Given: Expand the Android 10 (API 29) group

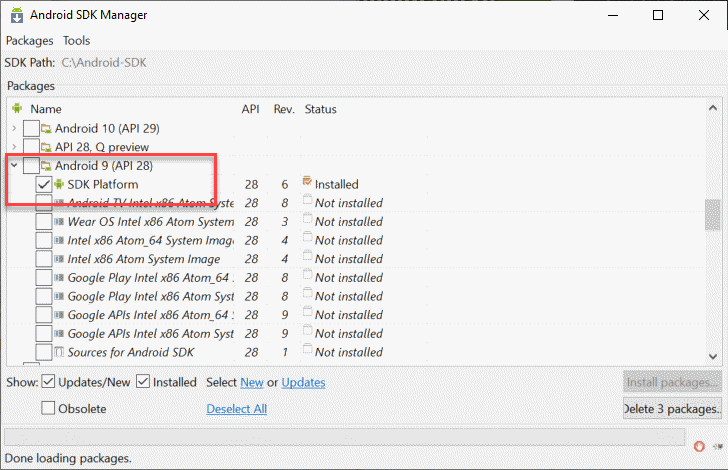Looking at the screenshot, I should (x=14, y=128).
